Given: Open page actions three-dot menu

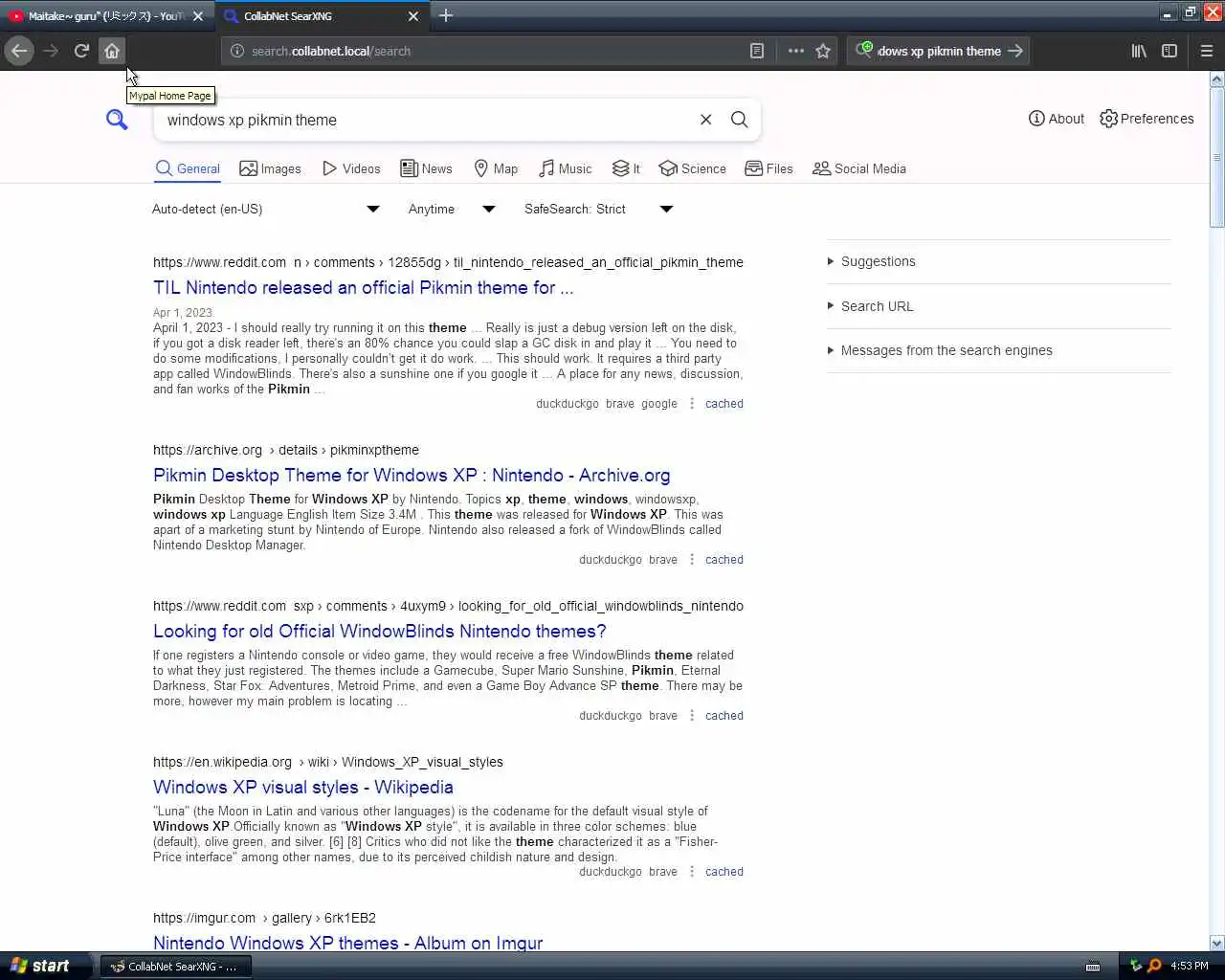Looking at the screenshot, I should coord(795,51).
